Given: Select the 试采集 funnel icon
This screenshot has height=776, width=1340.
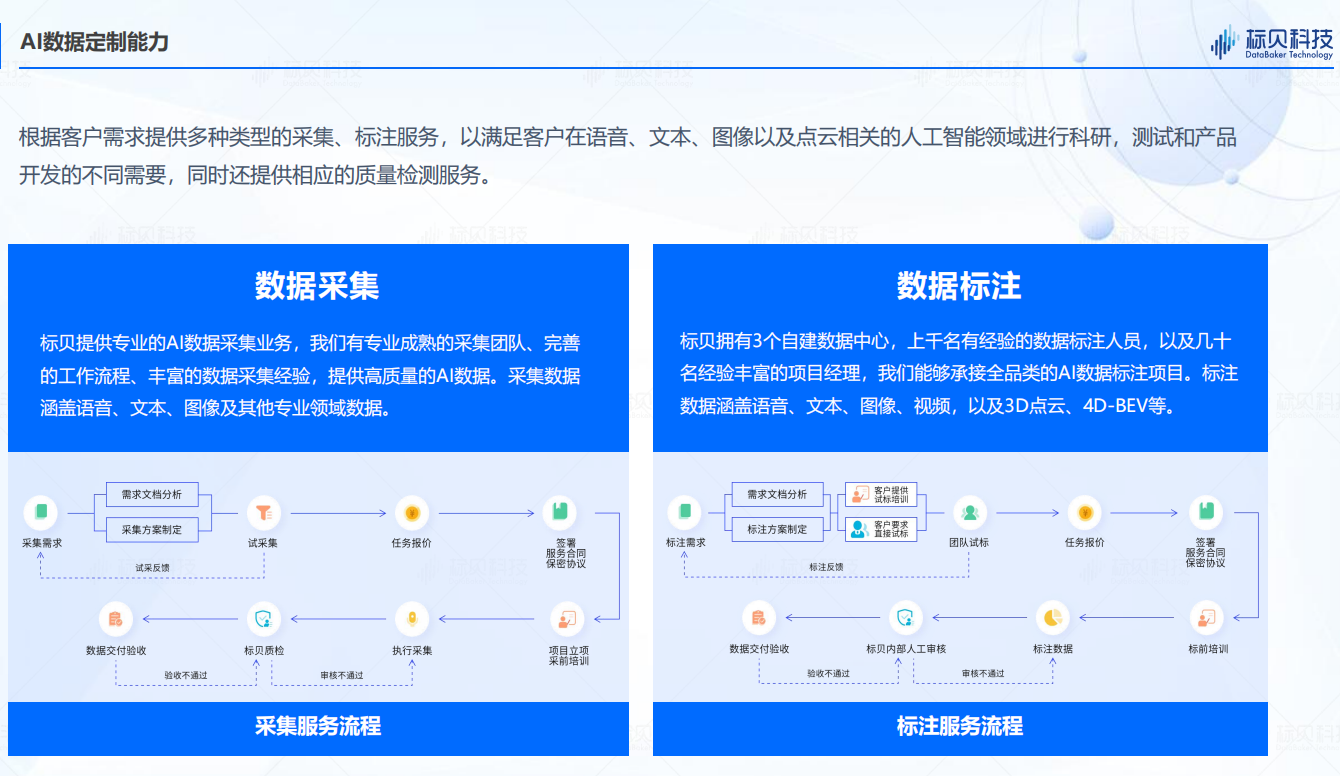Looking at the screenshot, I should click(x=264, y=512).
